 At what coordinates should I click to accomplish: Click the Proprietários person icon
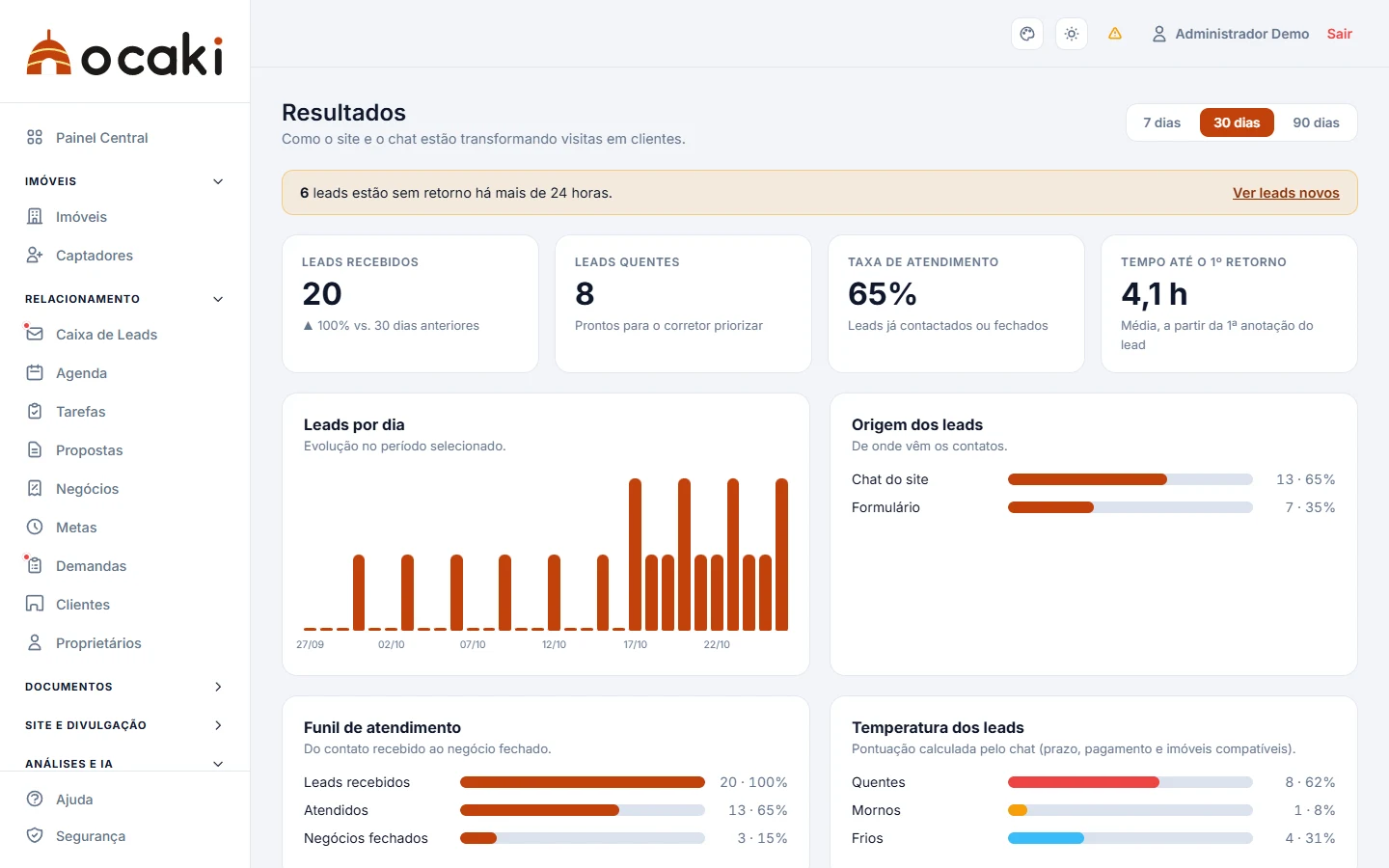[35, 643]
